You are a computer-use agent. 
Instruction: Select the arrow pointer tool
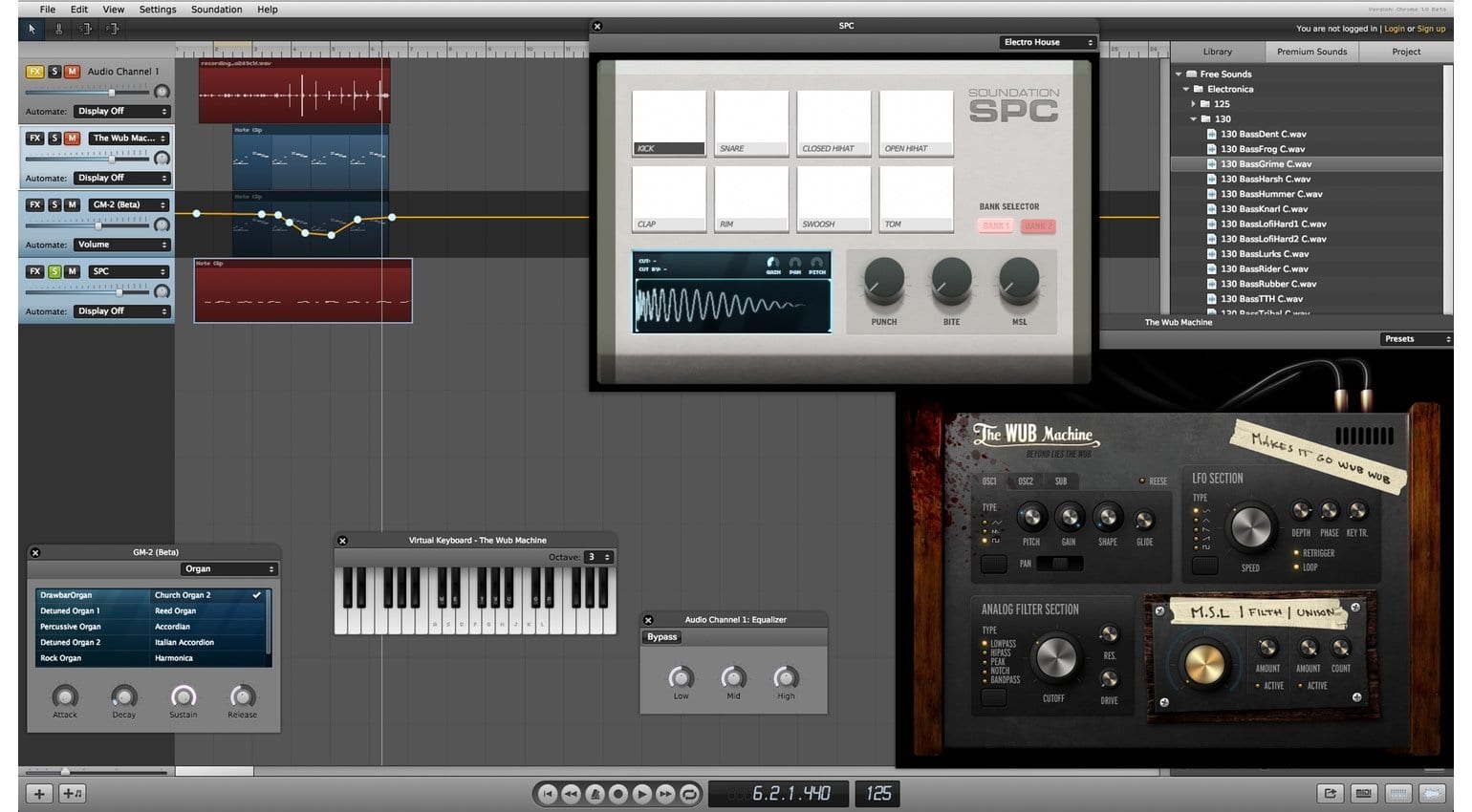click(x=32, y=30)
